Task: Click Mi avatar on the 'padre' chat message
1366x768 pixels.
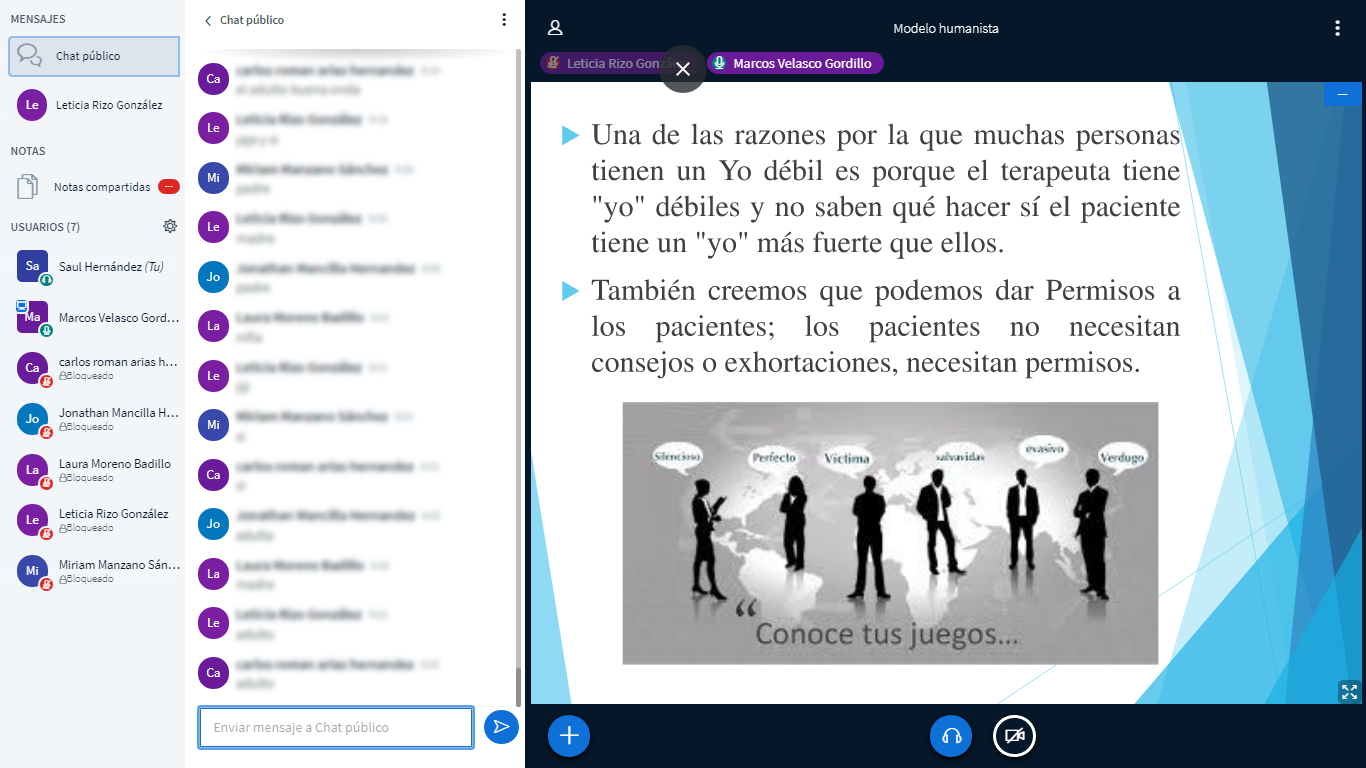Action: [213, 178]
